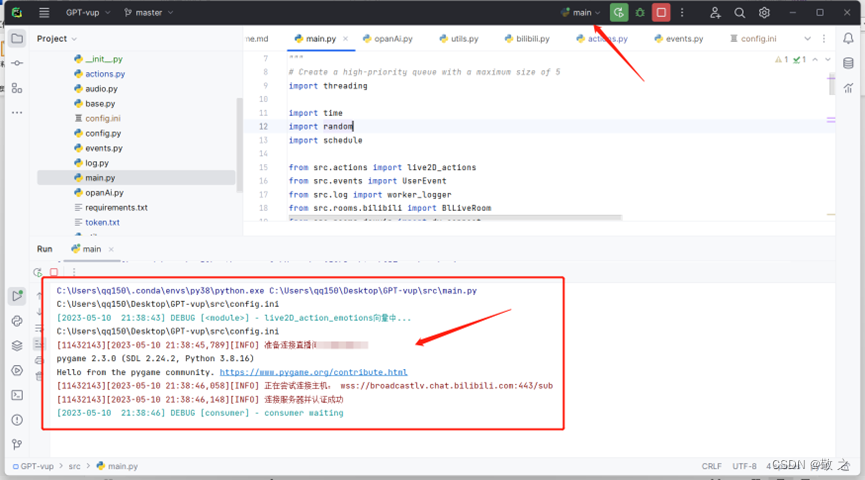Viewport: 865px width, 480px height.
Task: Open the main menu hamburger icon
Action: 44,12
